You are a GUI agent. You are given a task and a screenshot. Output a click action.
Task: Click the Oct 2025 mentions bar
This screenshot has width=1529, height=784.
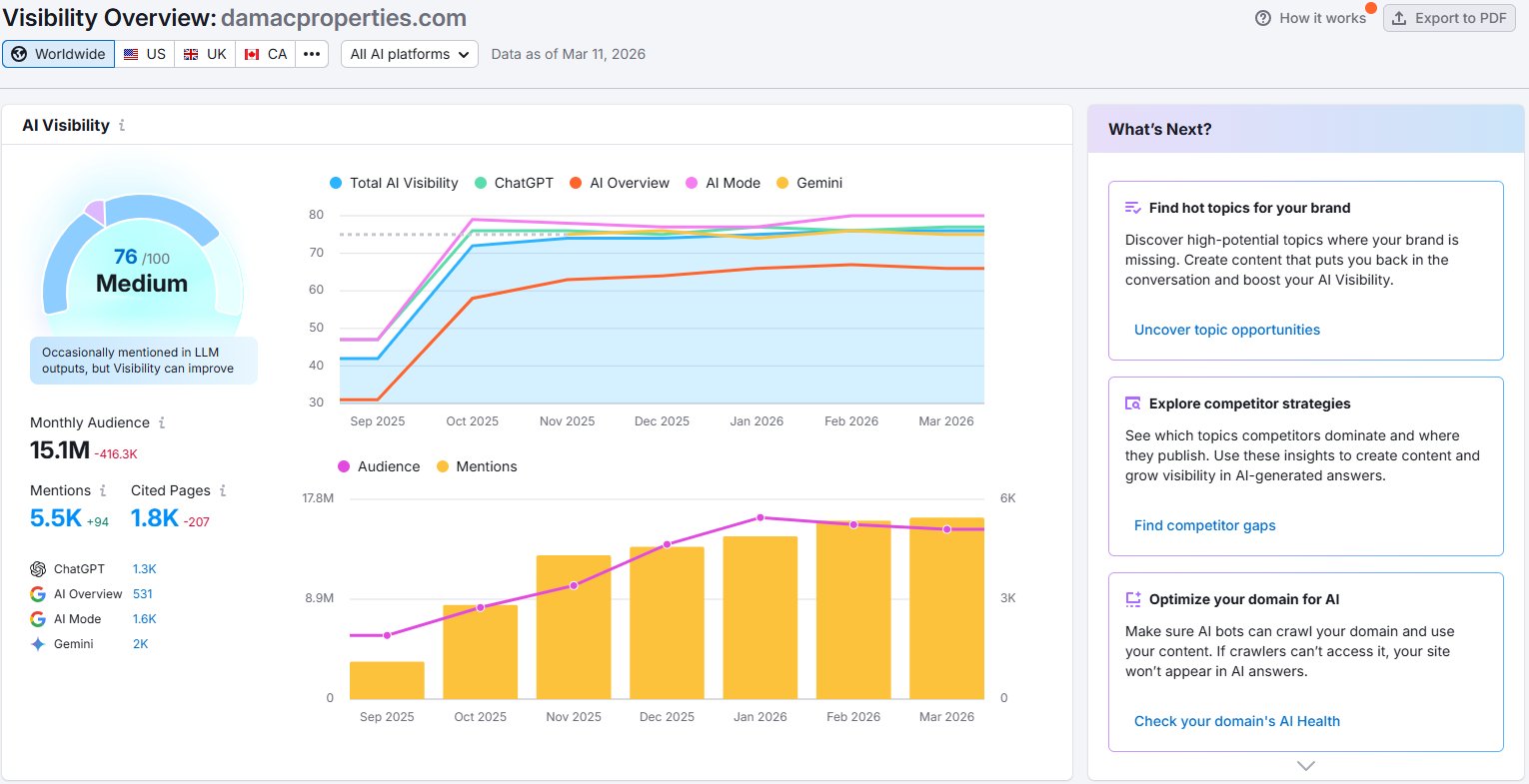tap(481, 652)
